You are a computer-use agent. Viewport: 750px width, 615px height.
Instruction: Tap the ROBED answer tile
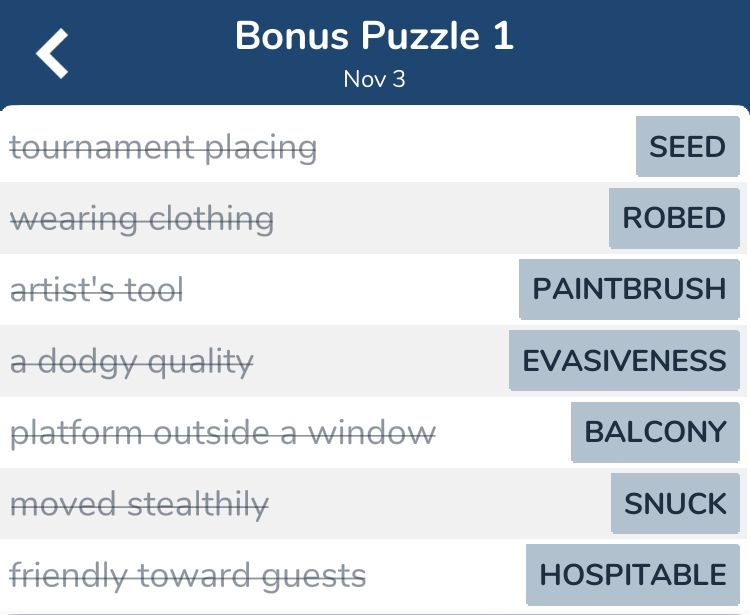674,218
